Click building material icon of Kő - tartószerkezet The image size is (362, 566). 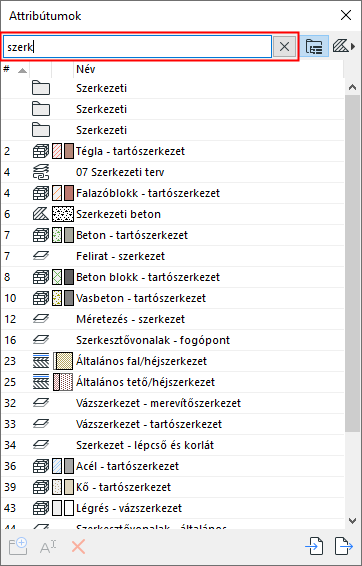(x=40, y=487)
